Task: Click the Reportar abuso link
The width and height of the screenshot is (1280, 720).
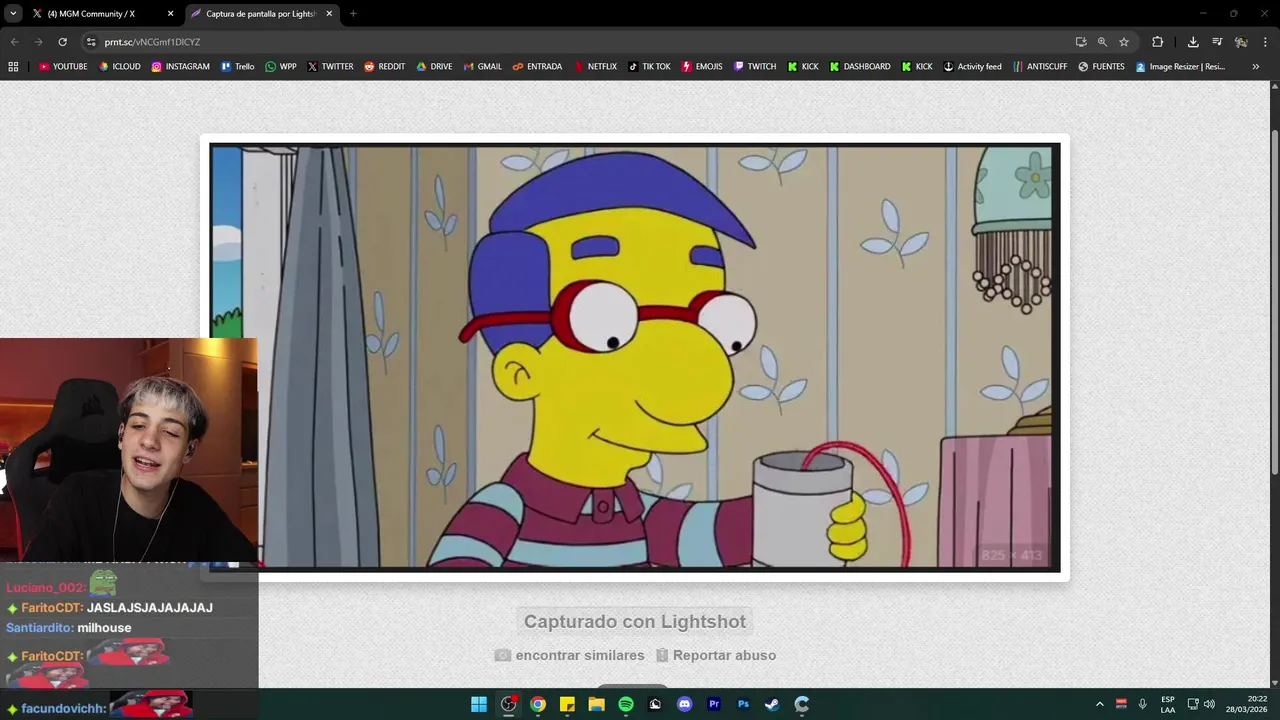Action: (716, 655)
